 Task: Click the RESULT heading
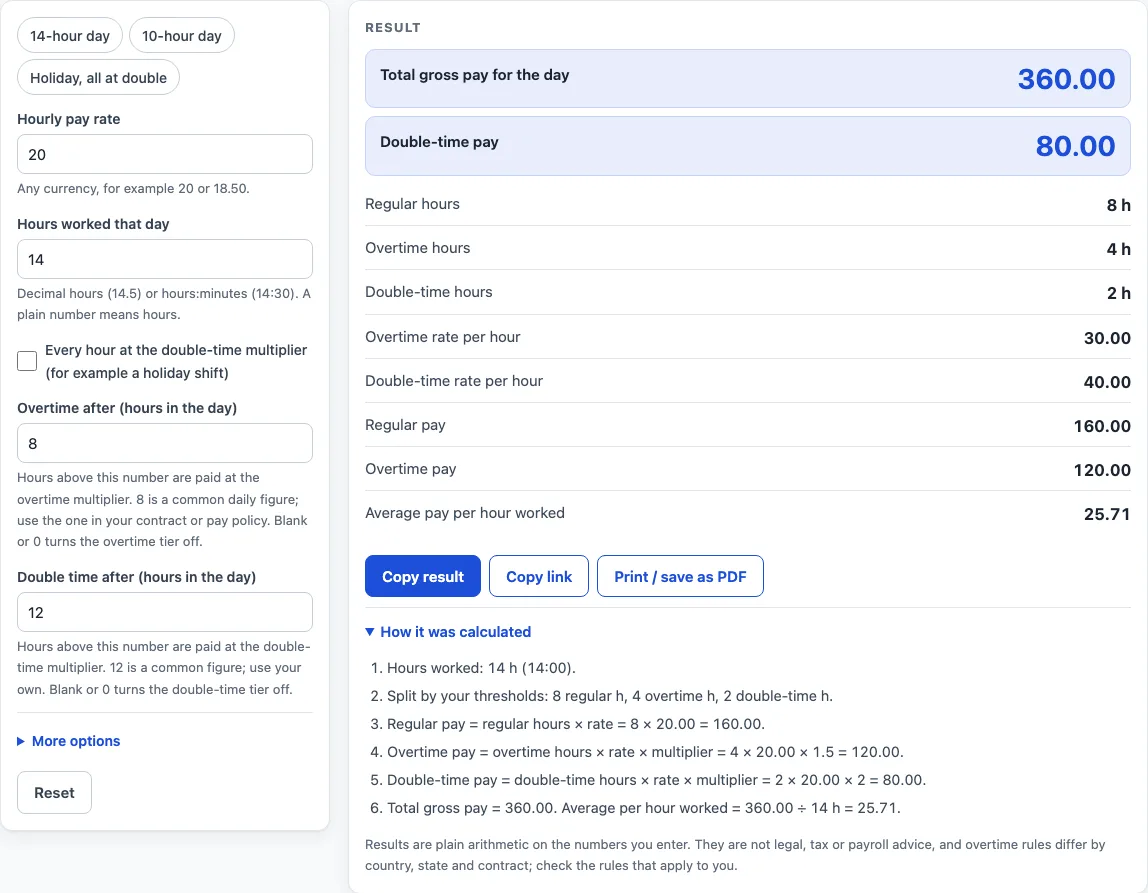pyautogui.click(x=393, y=28)
